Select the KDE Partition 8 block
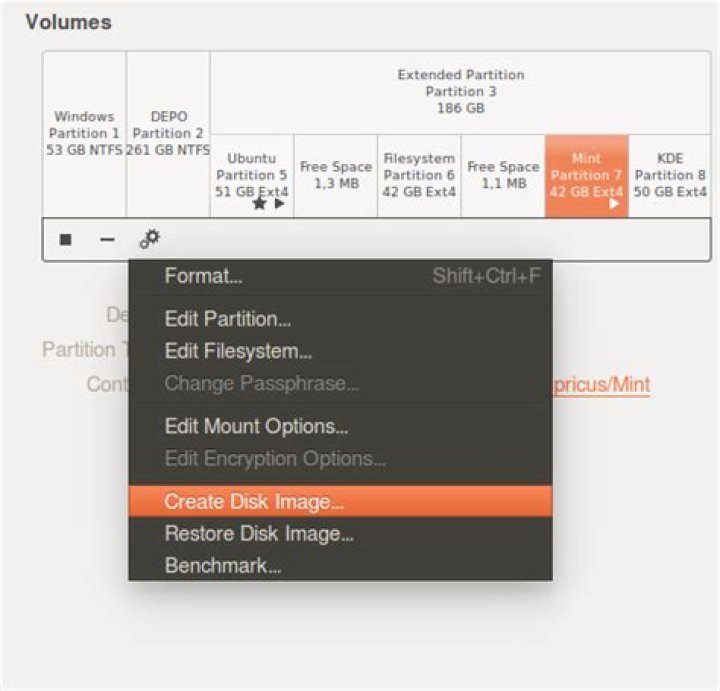This screenshot has width=720, height=691. point(670,176)
